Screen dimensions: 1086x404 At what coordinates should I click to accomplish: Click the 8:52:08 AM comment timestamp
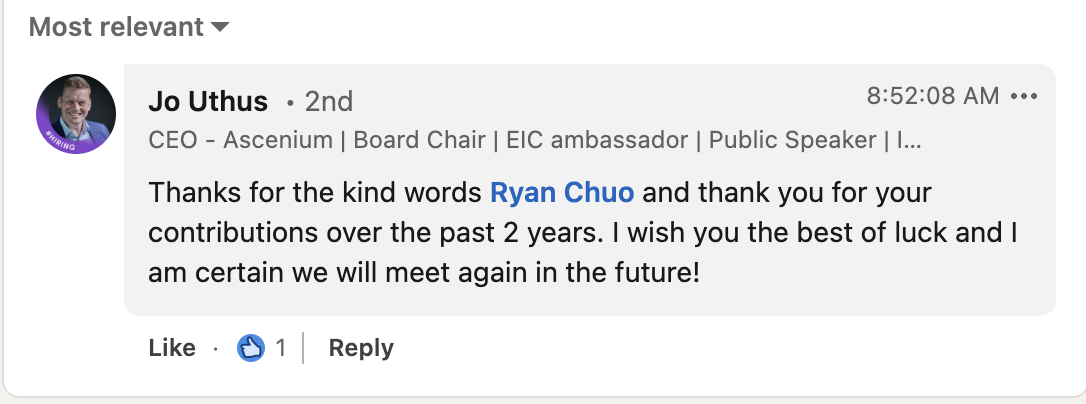click(x=933, y=96)
